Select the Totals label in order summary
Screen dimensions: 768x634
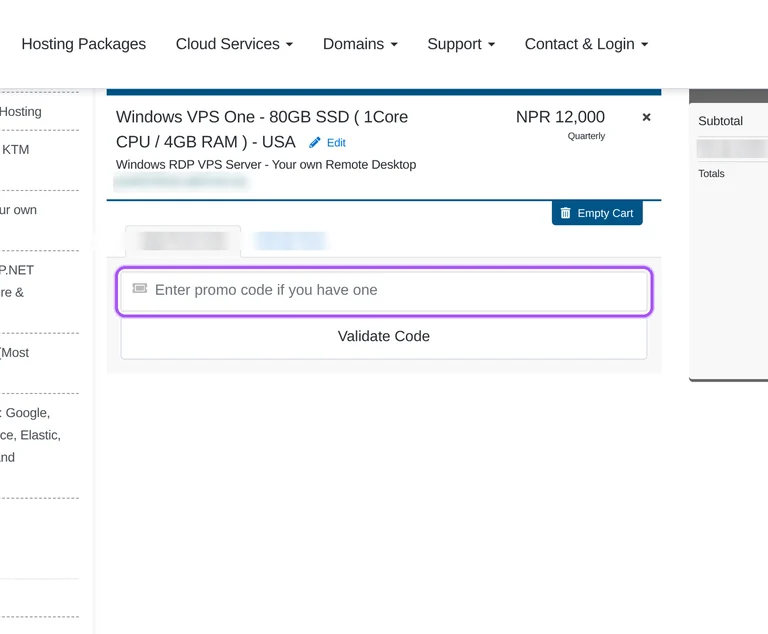[711, 174]
